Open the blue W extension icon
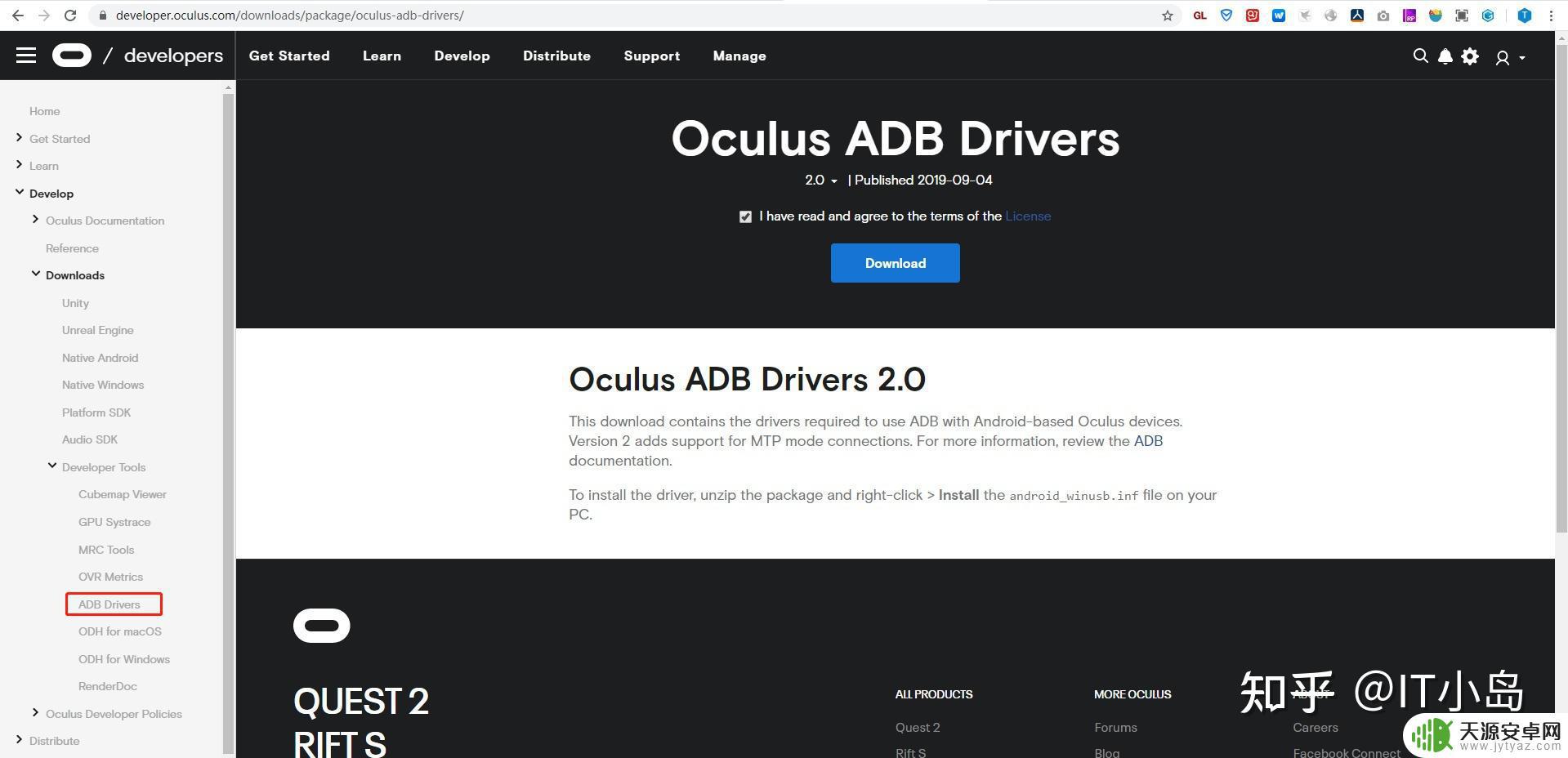The image size is (1568, 758). click(1278, 16)
